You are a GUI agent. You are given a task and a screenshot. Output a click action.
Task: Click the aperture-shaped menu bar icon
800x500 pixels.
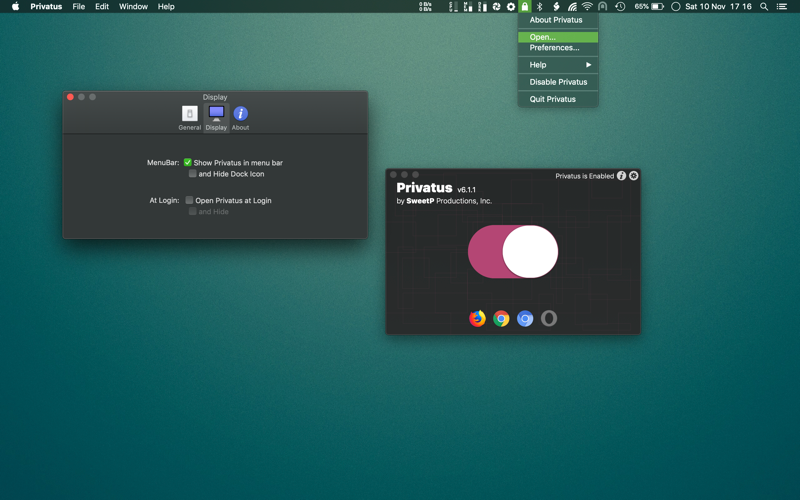click(x=496, y=7)
